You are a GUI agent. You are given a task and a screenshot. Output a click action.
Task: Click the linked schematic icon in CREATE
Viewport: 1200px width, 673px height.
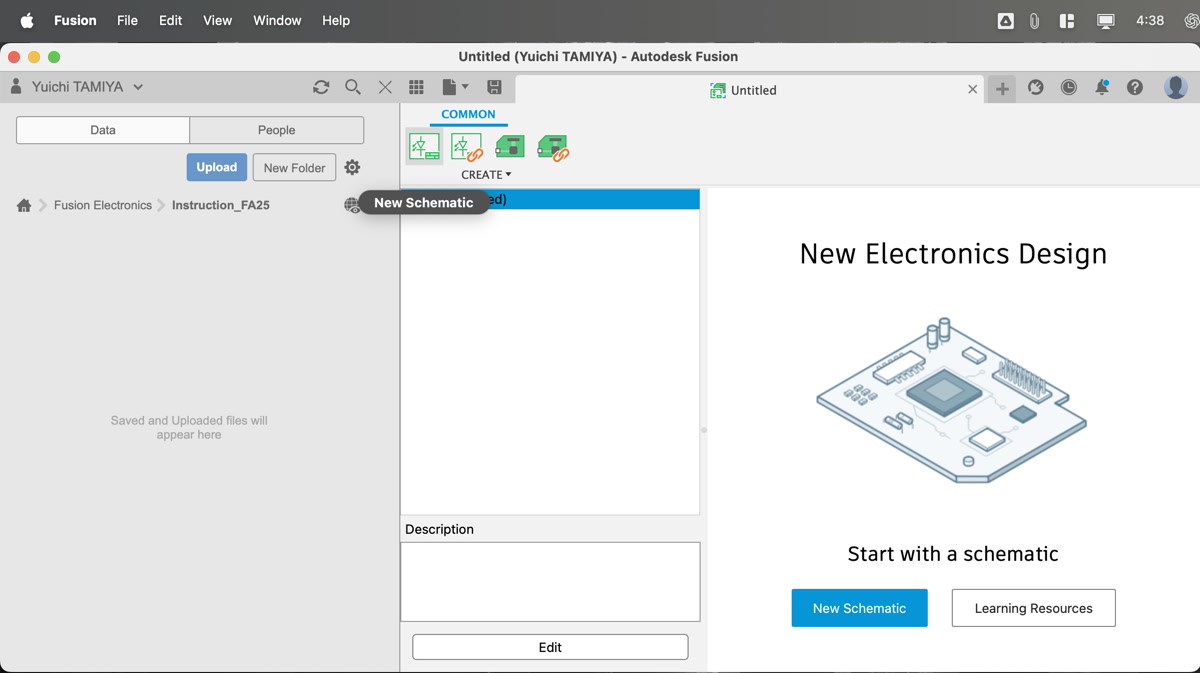pyautogui.click(x=467, y=147)
